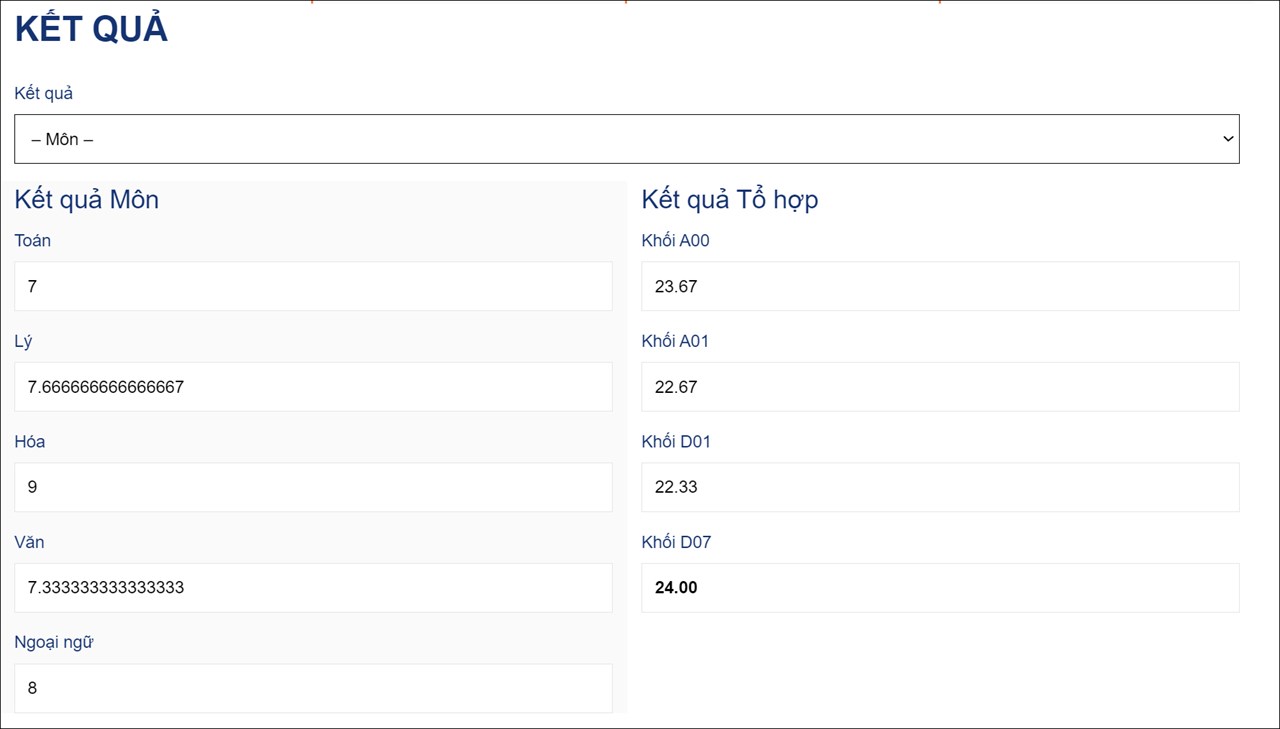Click the Khối D07 result field

[940, 587]
